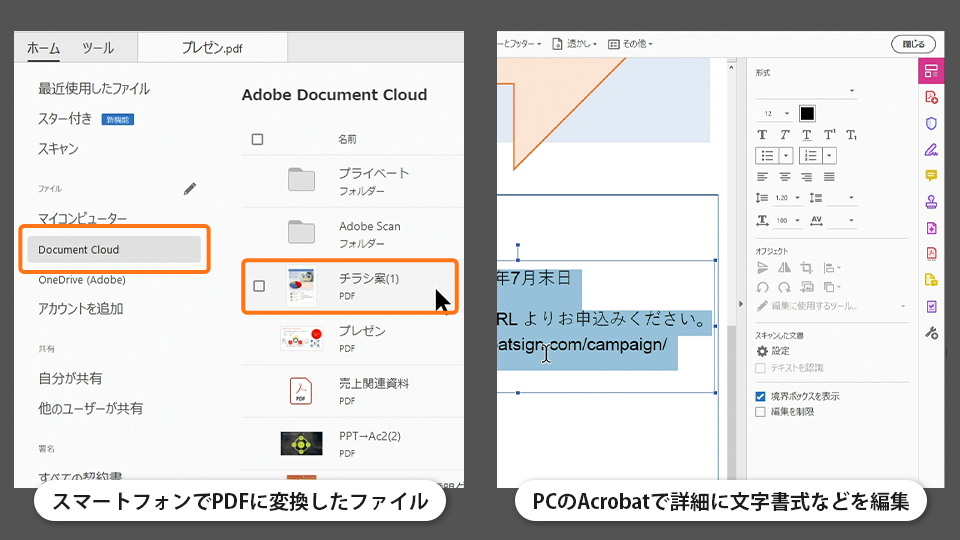This screenshot has height=540, width=960.
Task: Open 自分が共有 files
Action: pyautogui.click(x=70, y=378)
